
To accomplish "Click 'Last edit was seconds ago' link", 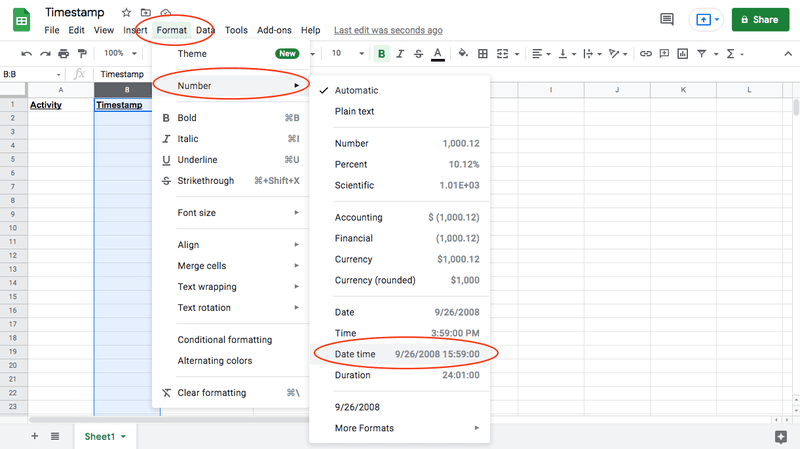I will coord(388,30).
